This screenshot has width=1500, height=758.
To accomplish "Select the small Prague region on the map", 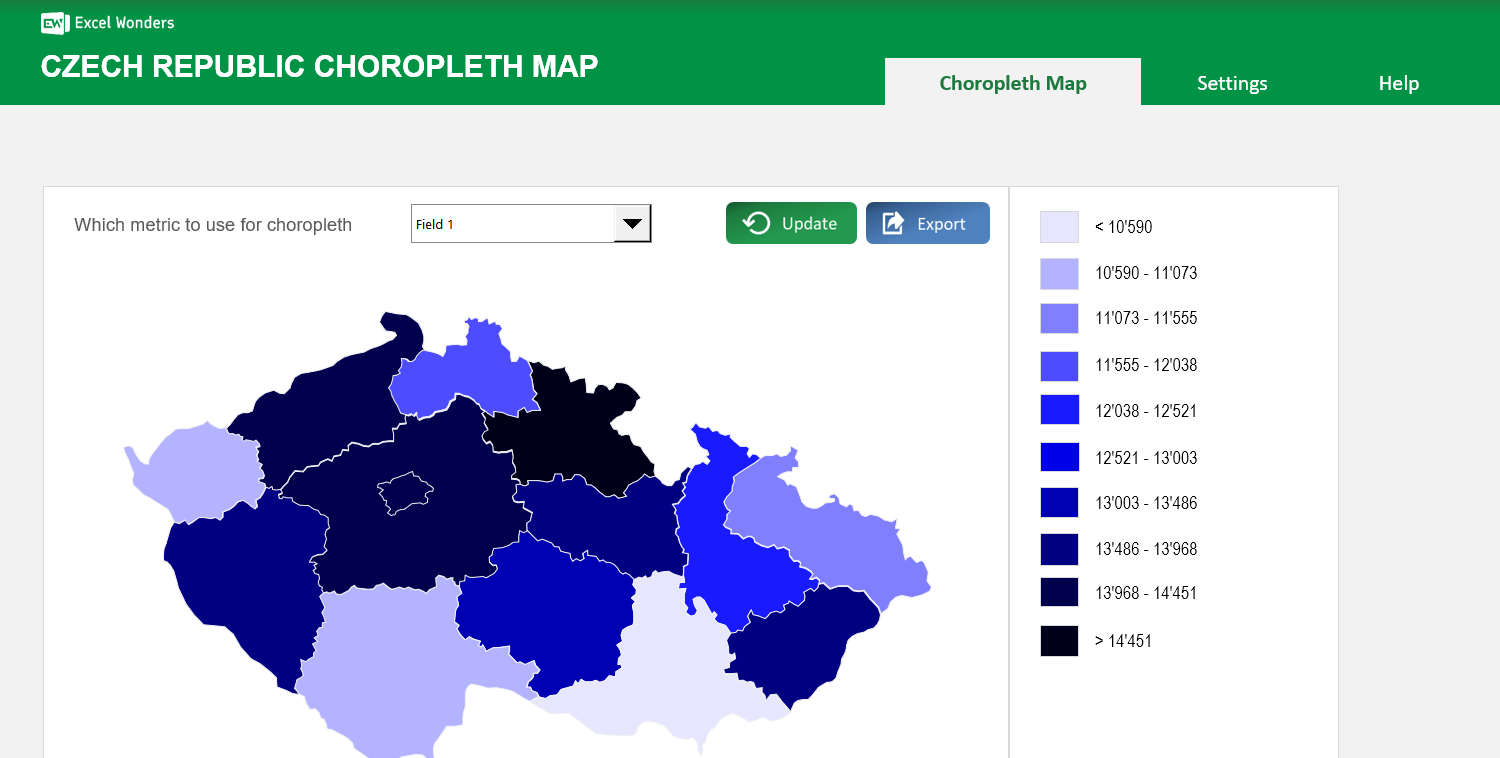I will point(404,492).
